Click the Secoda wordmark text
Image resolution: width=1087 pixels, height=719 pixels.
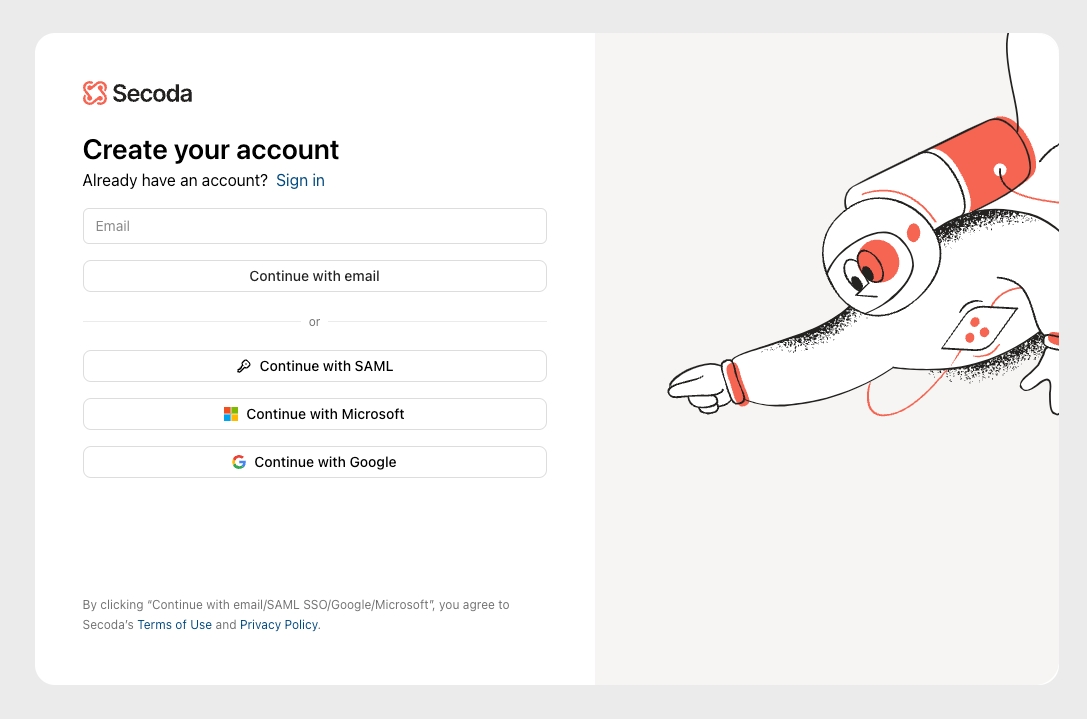(153, 93)
